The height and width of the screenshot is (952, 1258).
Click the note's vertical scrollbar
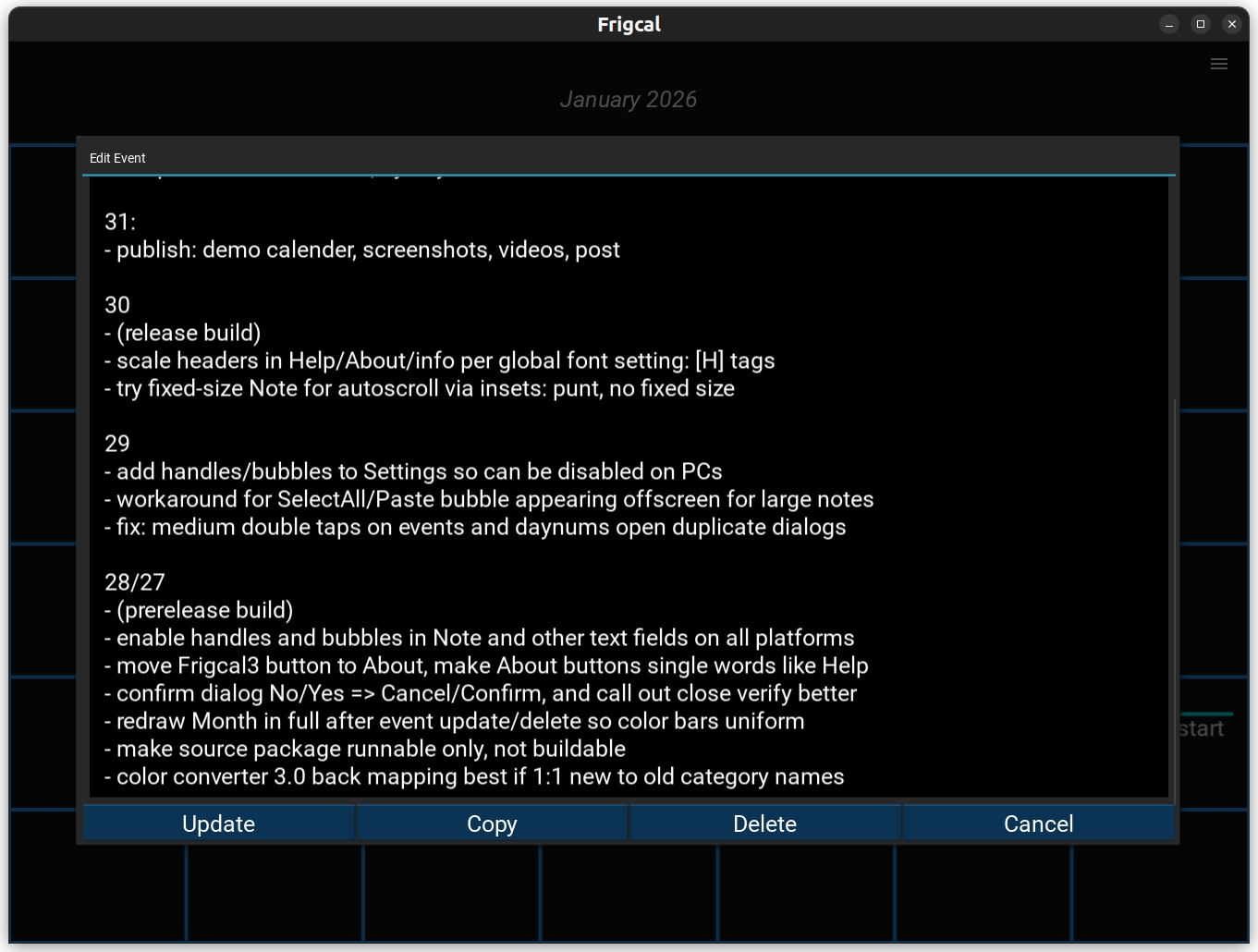(x=1174, y=592)
